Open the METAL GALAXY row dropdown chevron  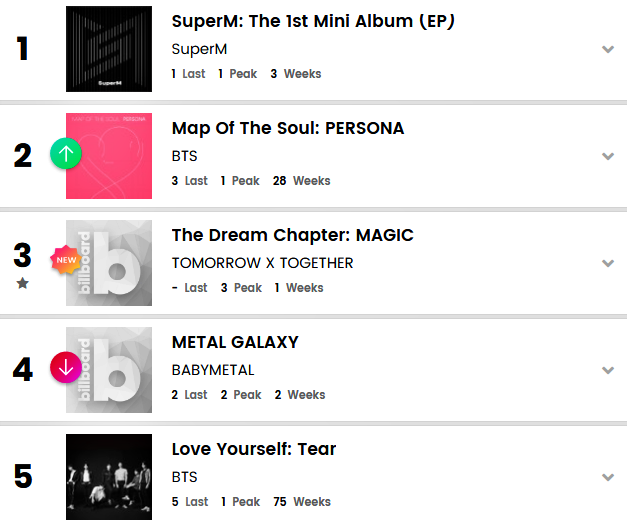[x=607, y=370]
